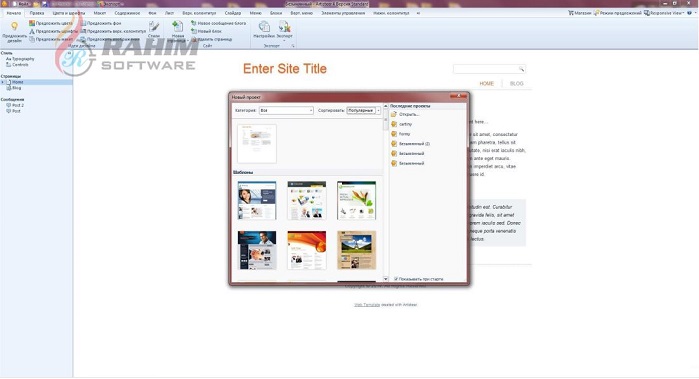Viewport: 699px width, 379px height.
Task: Switch to the Макет ribbon tab
Action: pyautogui.click(x=100, y=13)
